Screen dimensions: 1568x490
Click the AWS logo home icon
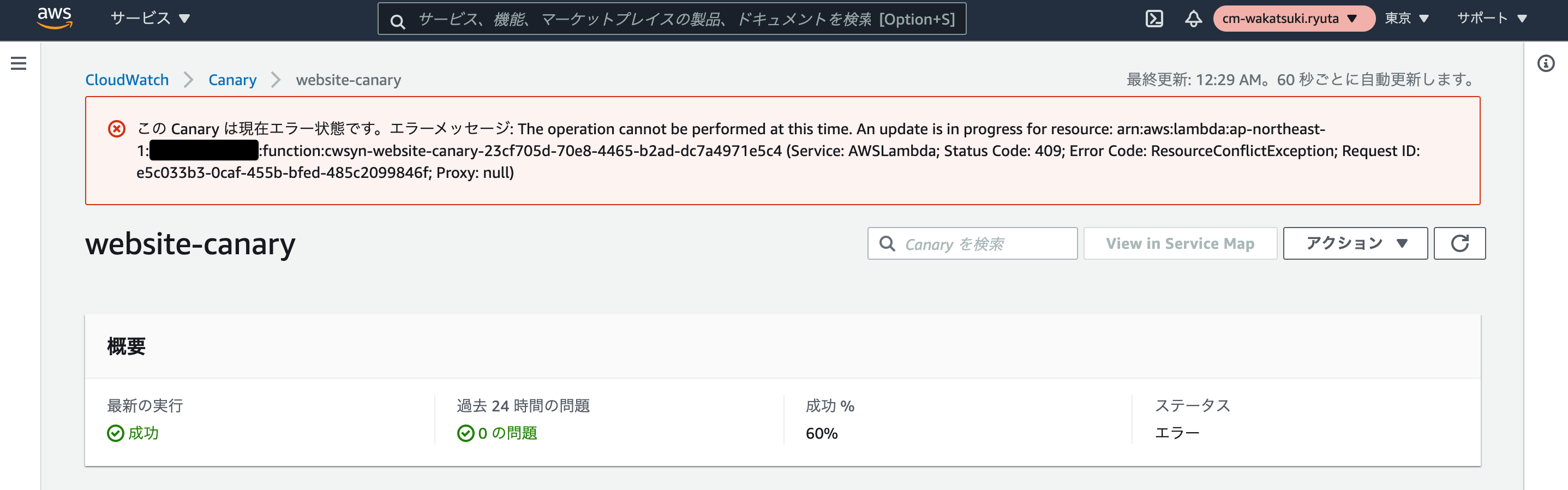click(x=54, y=18)
